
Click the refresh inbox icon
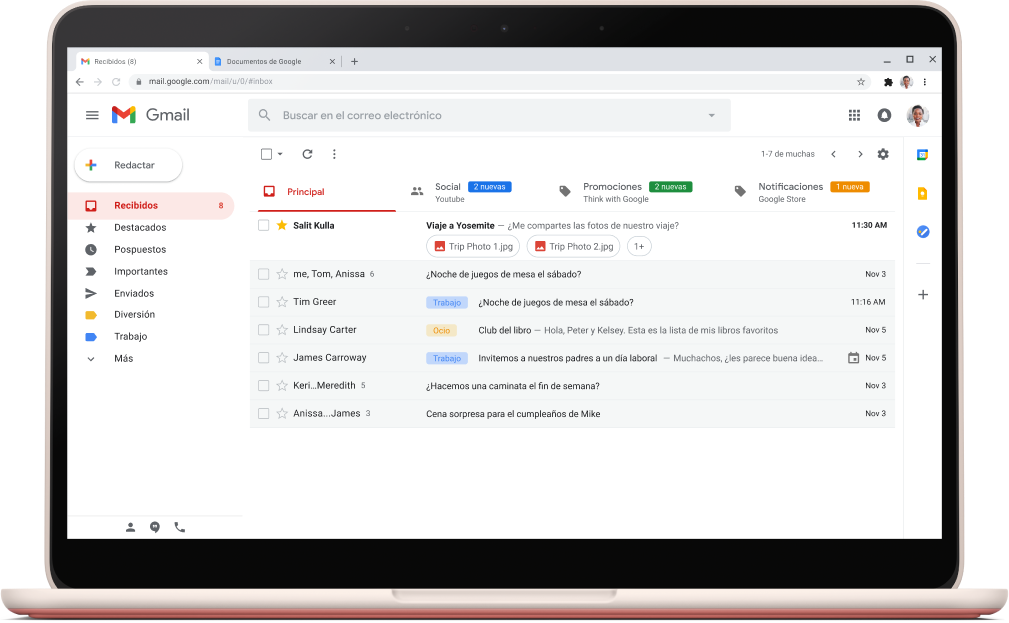click(x=307, y=154)
